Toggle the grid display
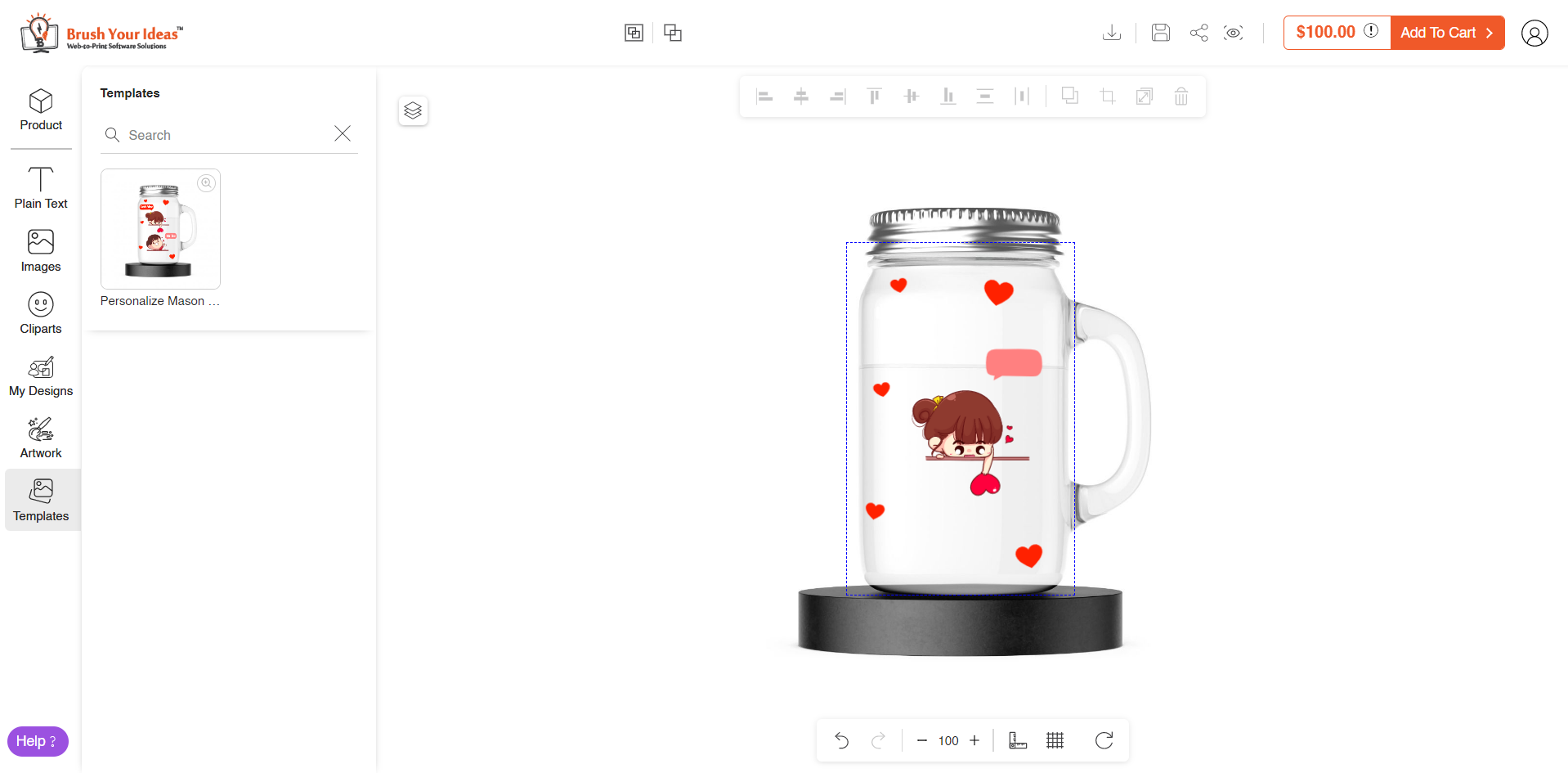Image resolution: width=1568 pixels, height=773 pixels. pos(1055,740)
